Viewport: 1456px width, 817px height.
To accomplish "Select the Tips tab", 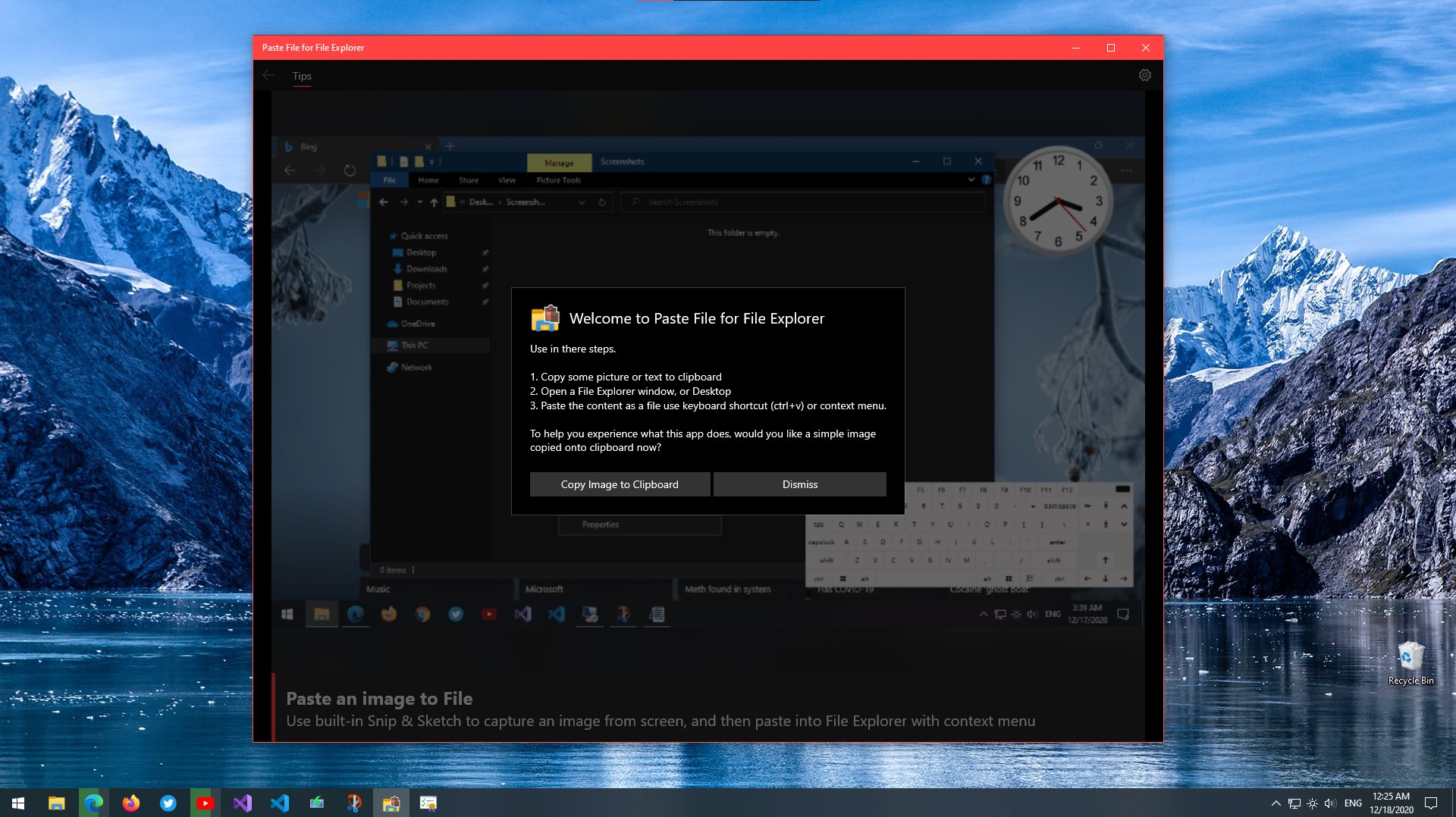I will [x=302, y=76].
